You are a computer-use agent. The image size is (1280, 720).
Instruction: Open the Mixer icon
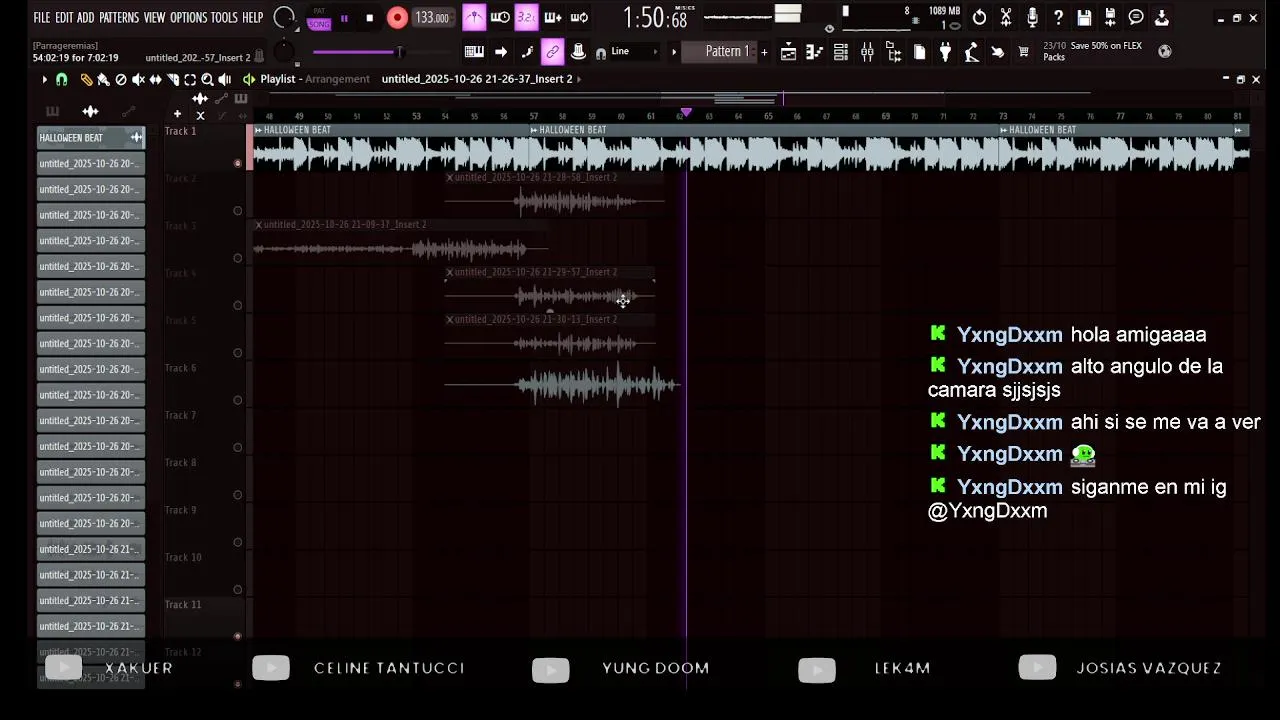tap(867, 52)
